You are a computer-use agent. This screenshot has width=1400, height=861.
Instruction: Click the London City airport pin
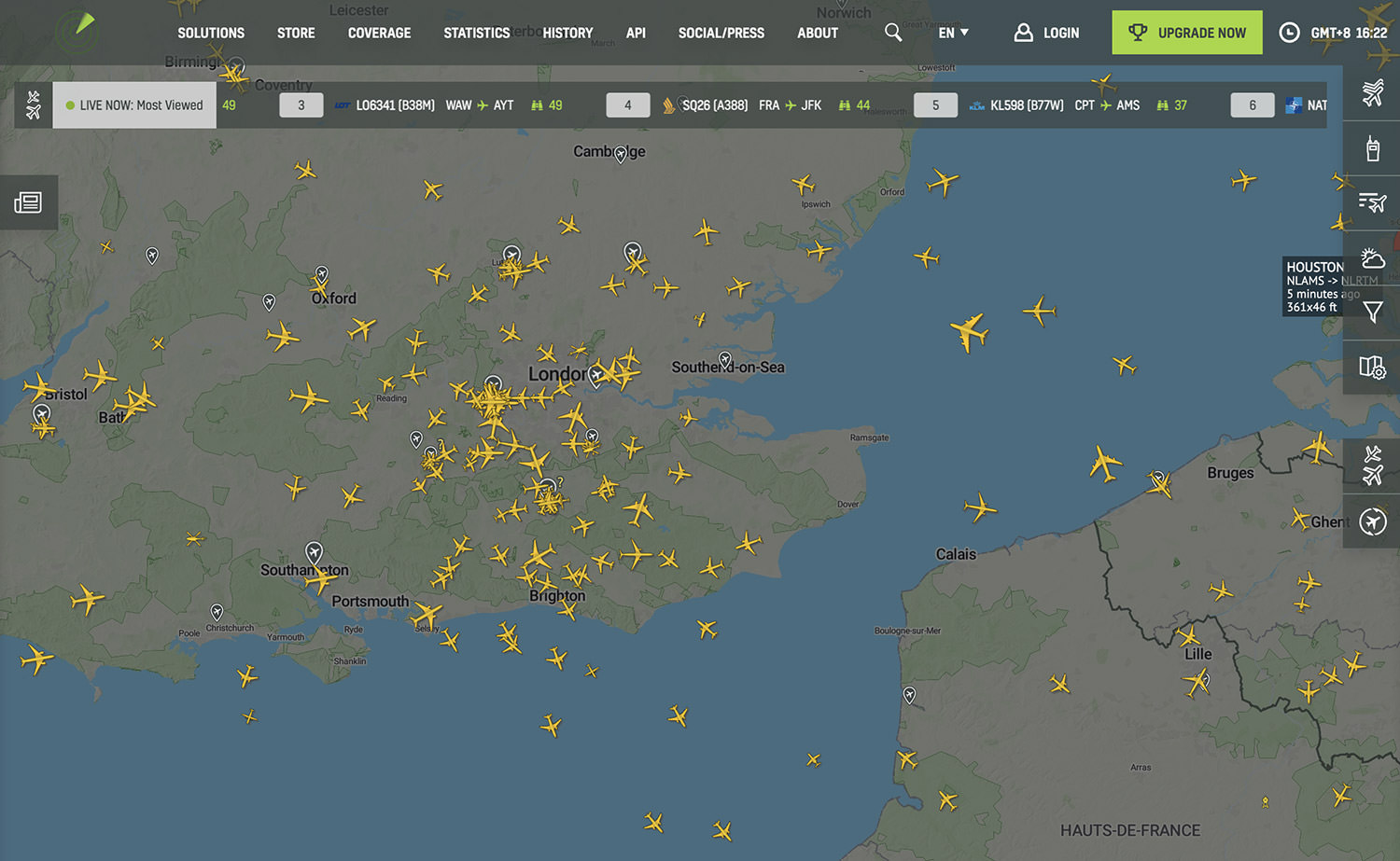[x=595, y=377]
